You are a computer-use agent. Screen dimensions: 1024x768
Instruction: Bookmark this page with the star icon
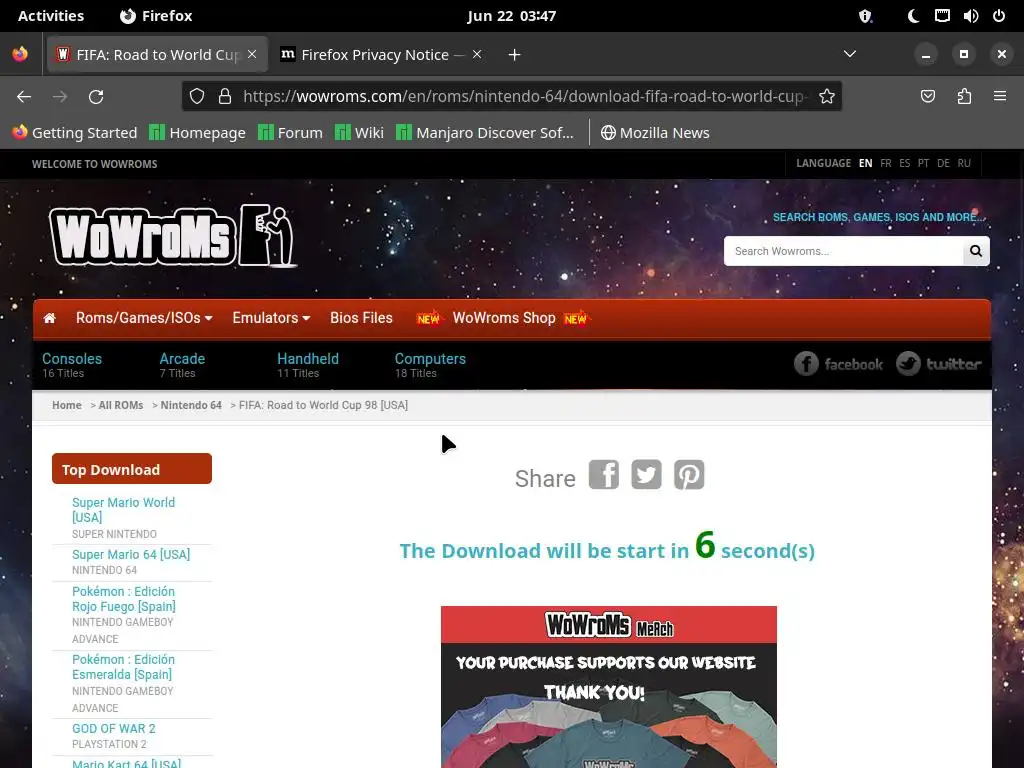(827, 97)
